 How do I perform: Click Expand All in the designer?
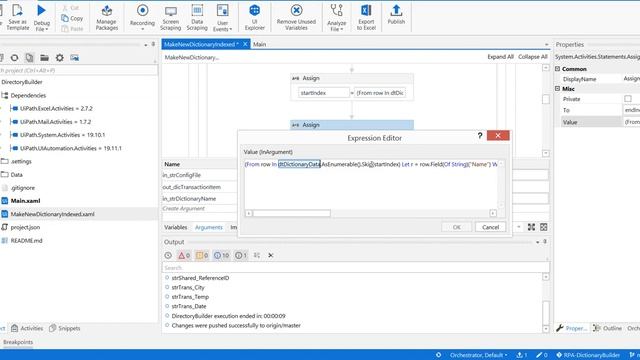click(500, 57)
